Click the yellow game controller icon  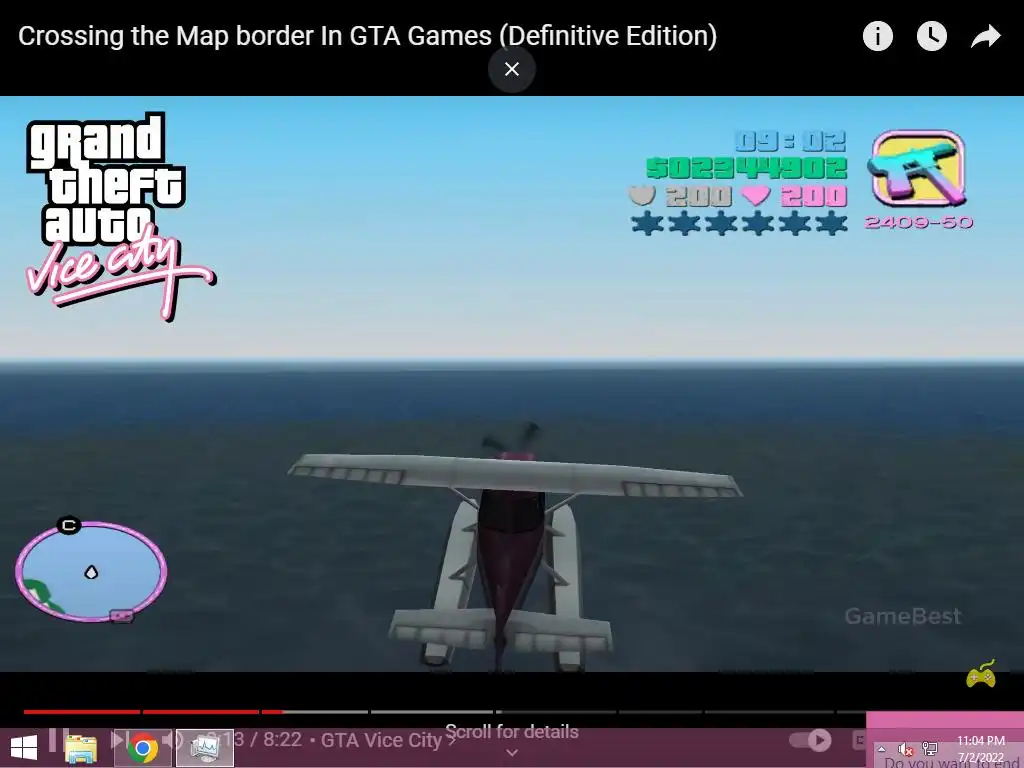(981, 674)
